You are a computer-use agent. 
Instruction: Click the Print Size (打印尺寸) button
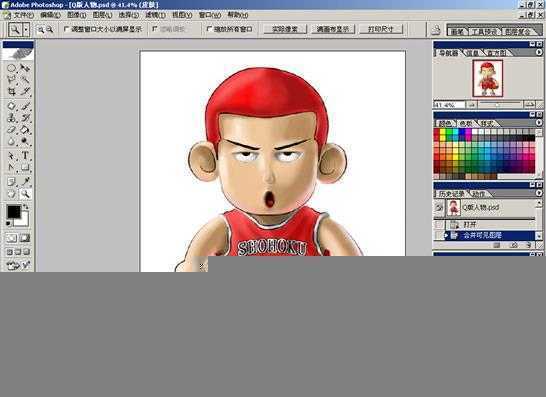pyautogui.click(x=381, y=29)
